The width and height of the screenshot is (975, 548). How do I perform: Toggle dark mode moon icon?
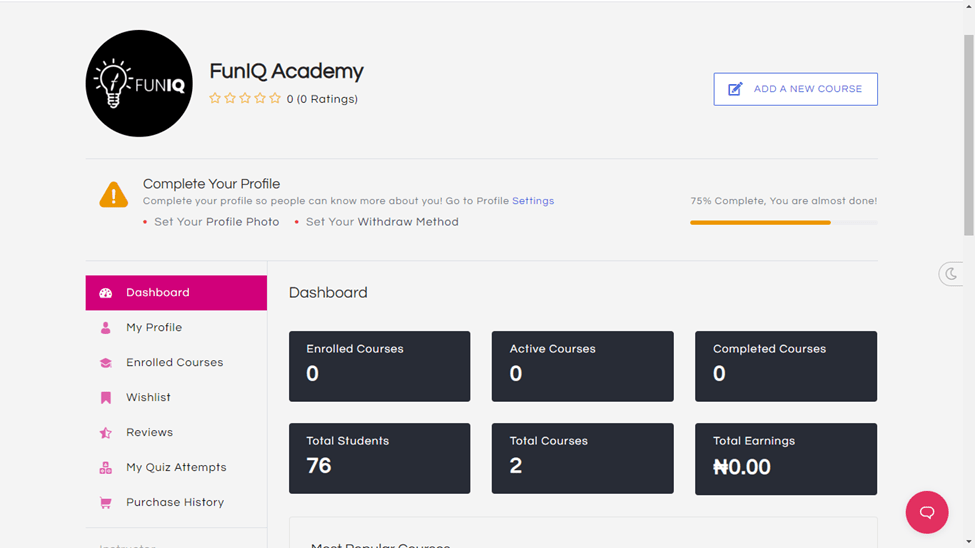951,274
